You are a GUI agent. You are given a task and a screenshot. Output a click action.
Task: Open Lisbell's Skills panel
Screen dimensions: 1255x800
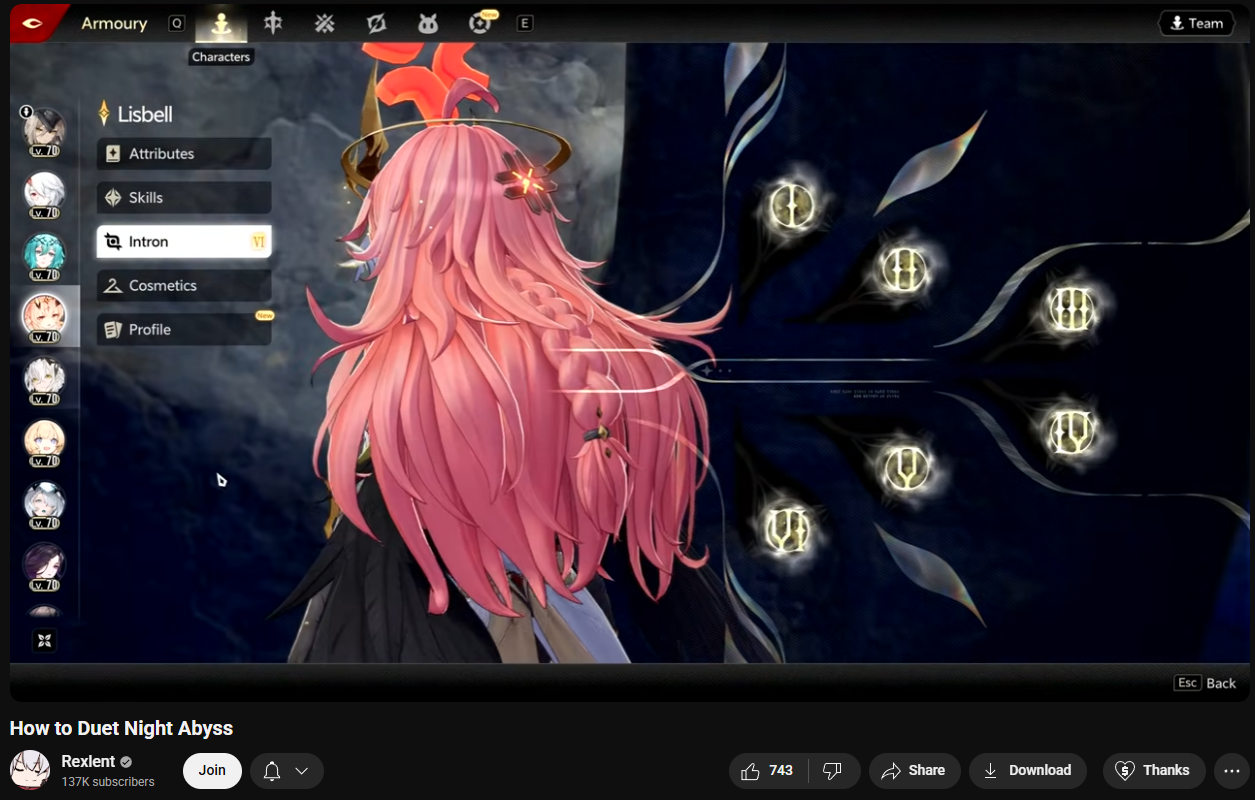(x=184, y=198)
